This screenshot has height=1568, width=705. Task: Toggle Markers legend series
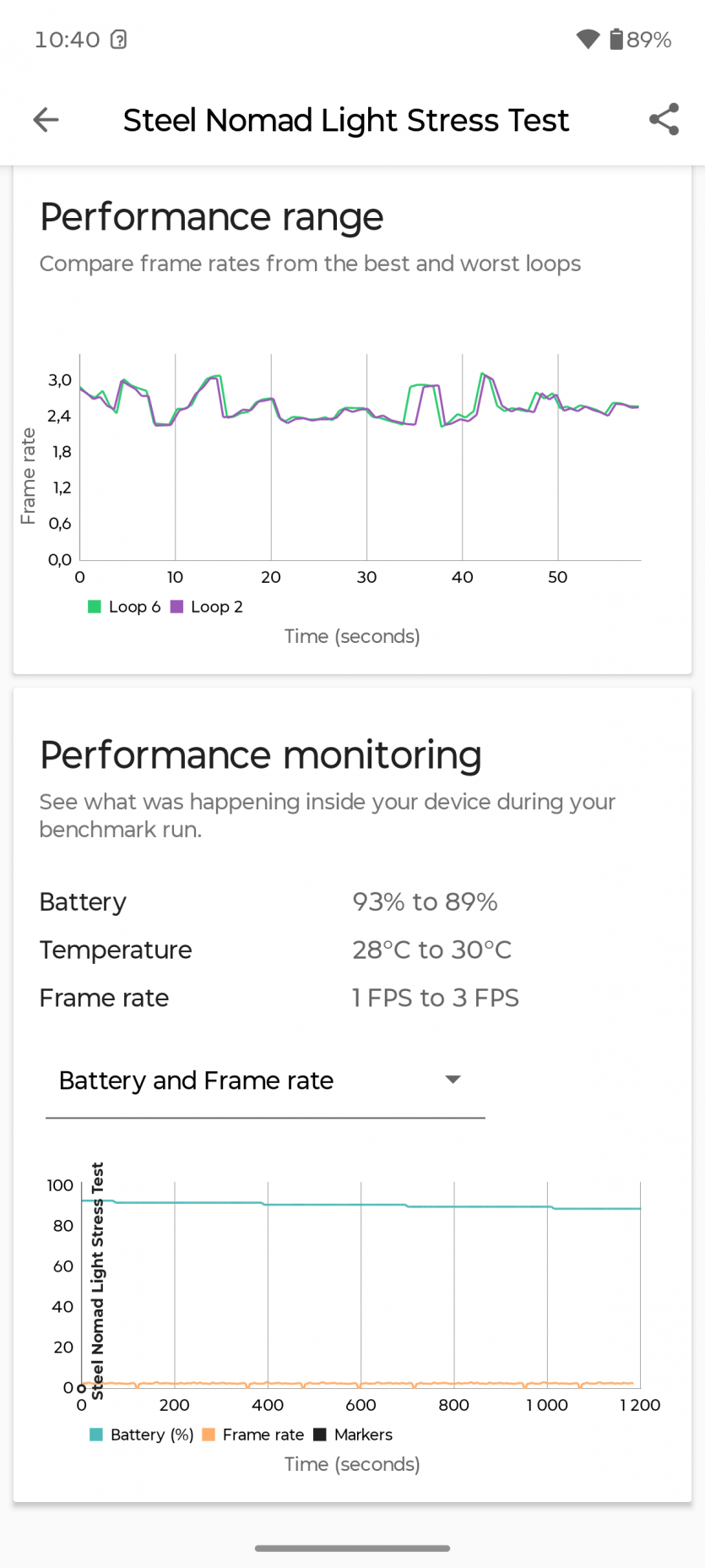point(320,1435)
